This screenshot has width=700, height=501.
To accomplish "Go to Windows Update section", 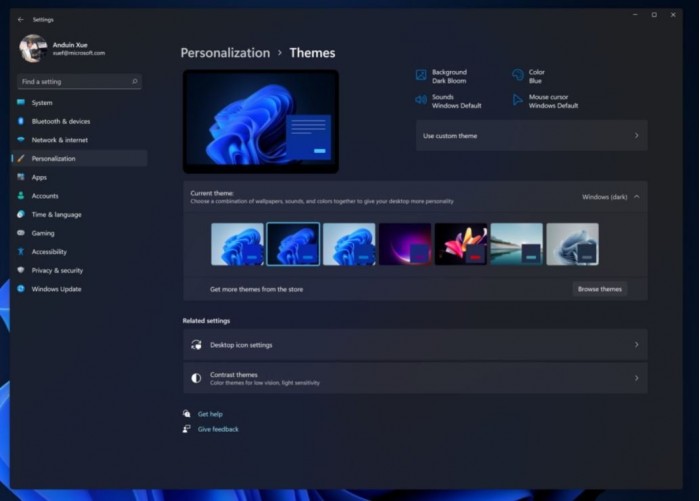I will (x=56, y=289).
